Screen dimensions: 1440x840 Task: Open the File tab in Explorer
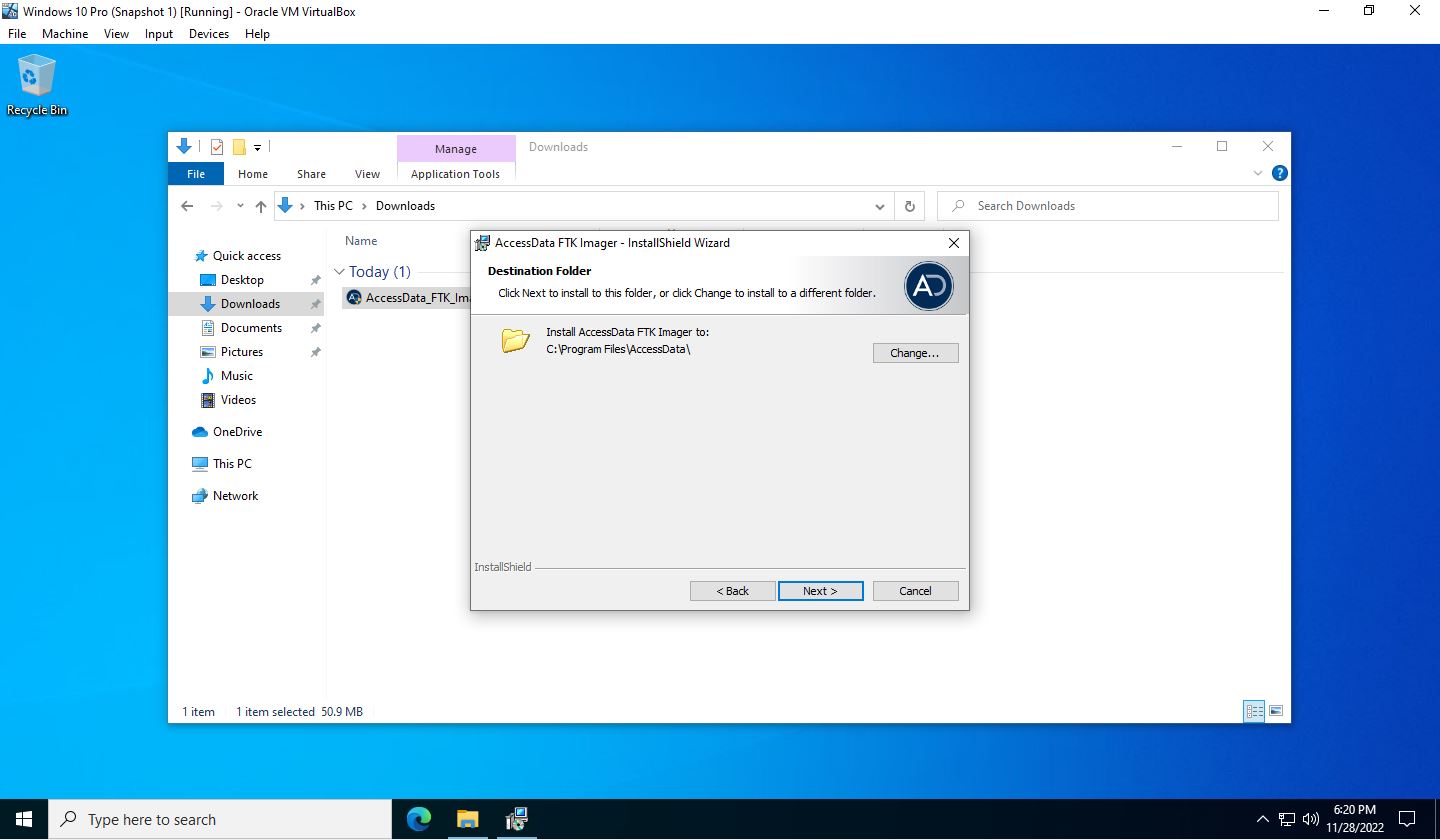click(x=196, y=174)
